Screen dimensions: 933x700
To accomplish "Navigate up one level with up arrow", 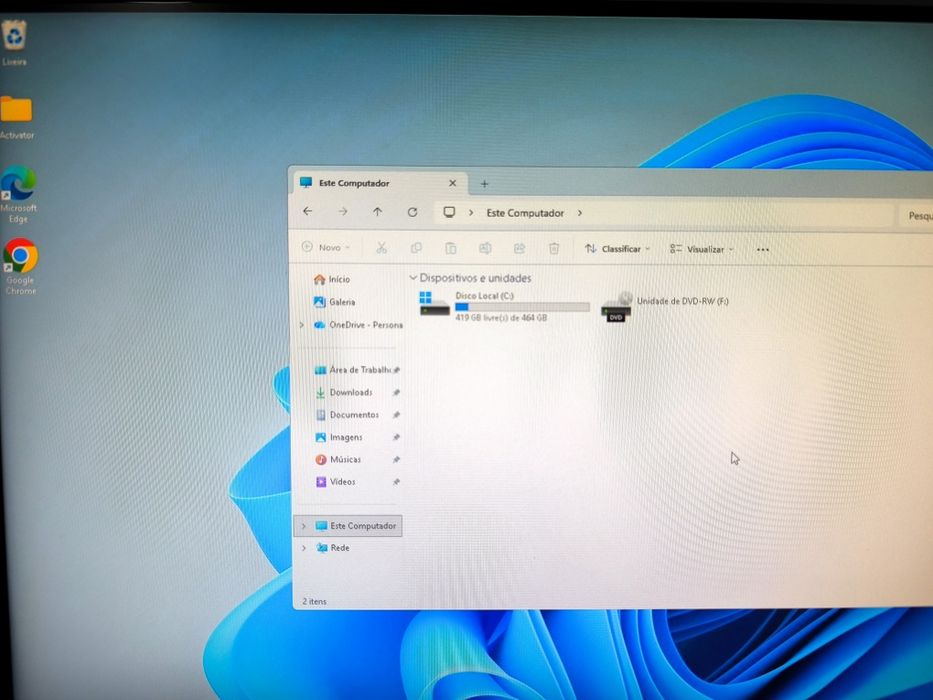I will 377,211.
